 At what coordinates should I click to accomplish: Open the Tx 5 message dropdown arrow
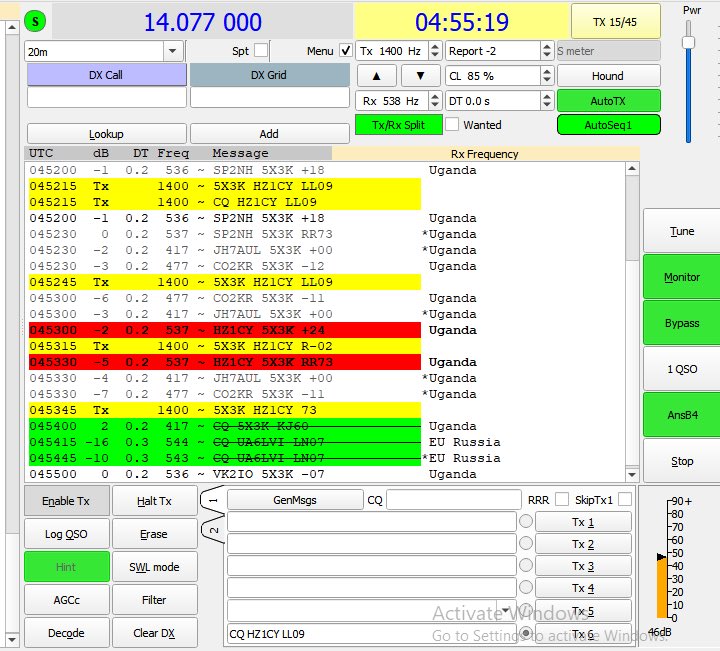(x=506, y=610)
